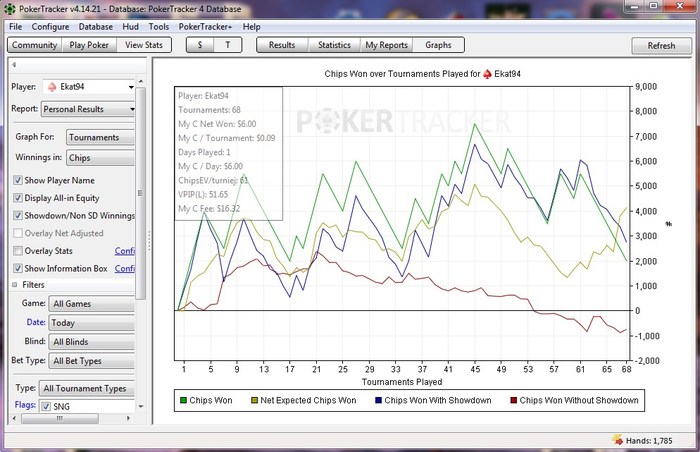Select the T tournament mode button
Screen dimensions: 700x452
228,45
